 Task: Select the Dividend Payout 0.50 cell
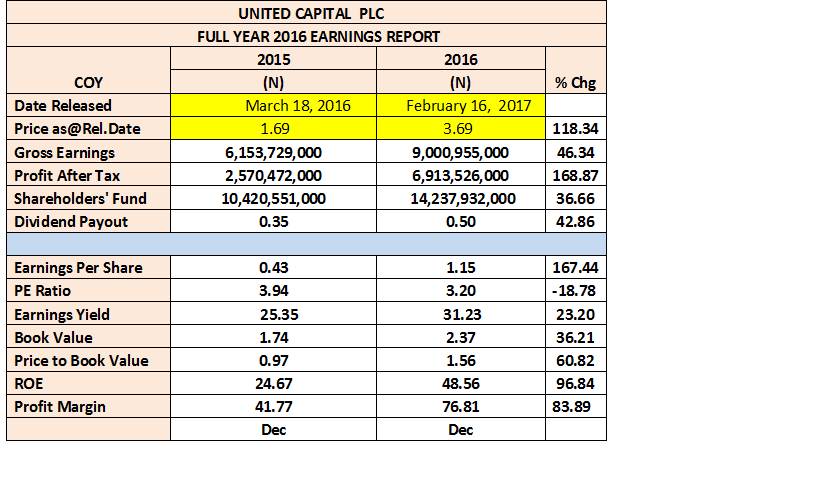pos(461,221)
